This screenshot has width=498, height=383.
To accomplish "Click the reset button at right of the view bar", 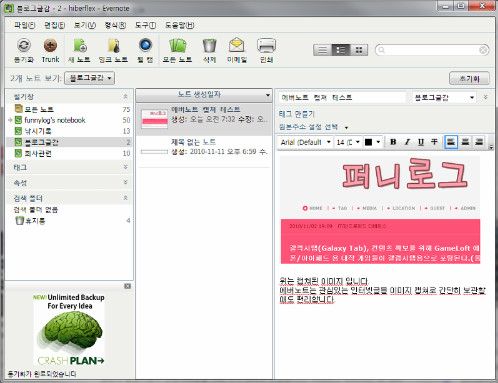I will coord(469,79).
